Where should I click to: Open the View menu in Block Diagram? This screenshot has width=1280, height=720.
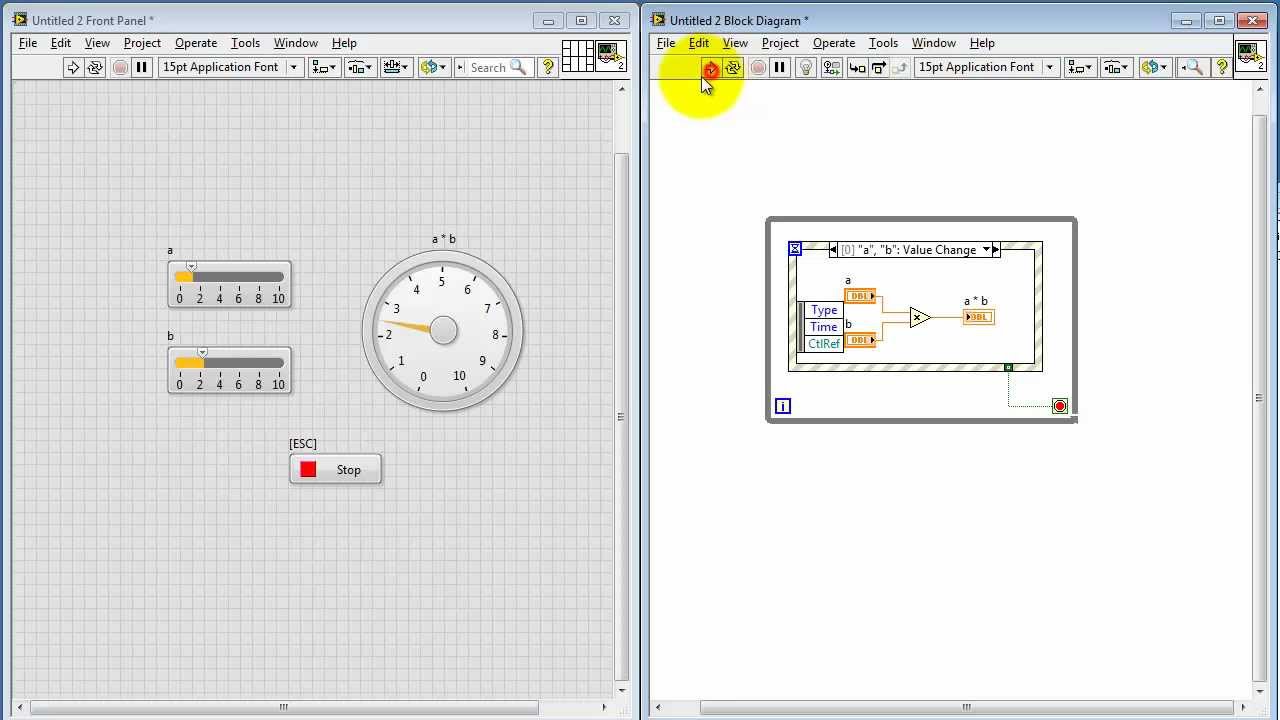pyautogui.click(x=735, y=43)
